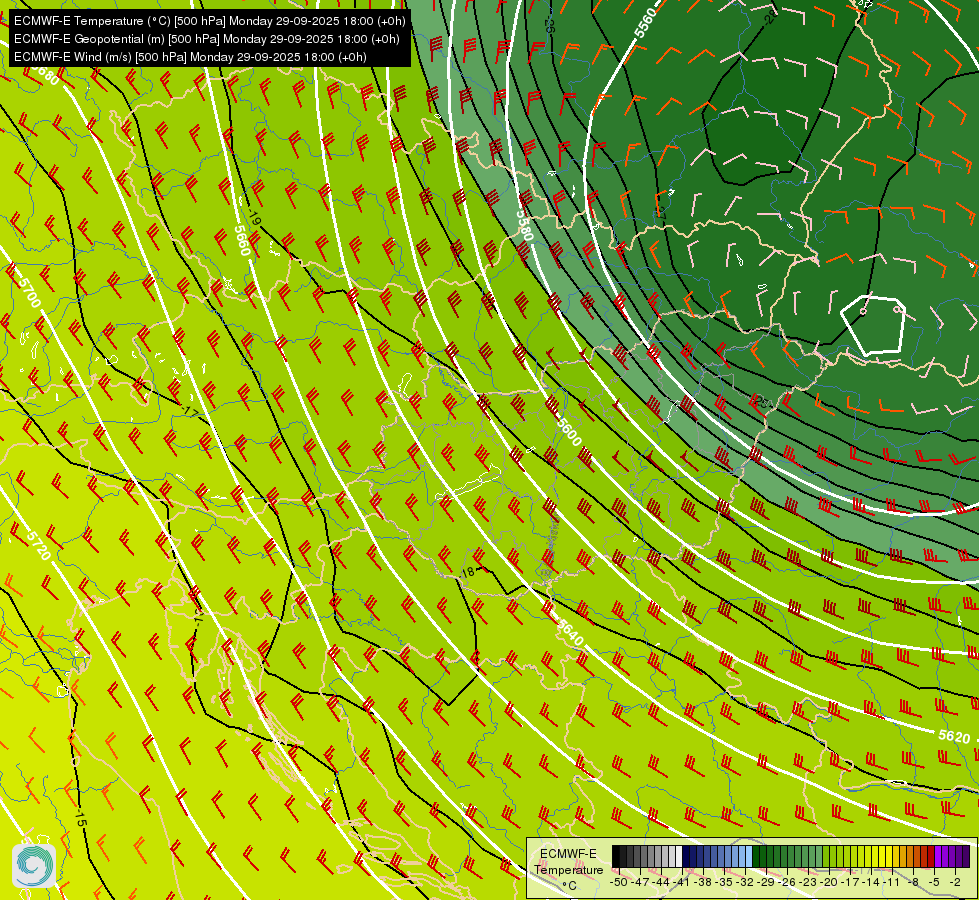The height and width of the screenshot is (900, 979).
Task: Click the -17 legend value
Action: [x=850, y=882]
